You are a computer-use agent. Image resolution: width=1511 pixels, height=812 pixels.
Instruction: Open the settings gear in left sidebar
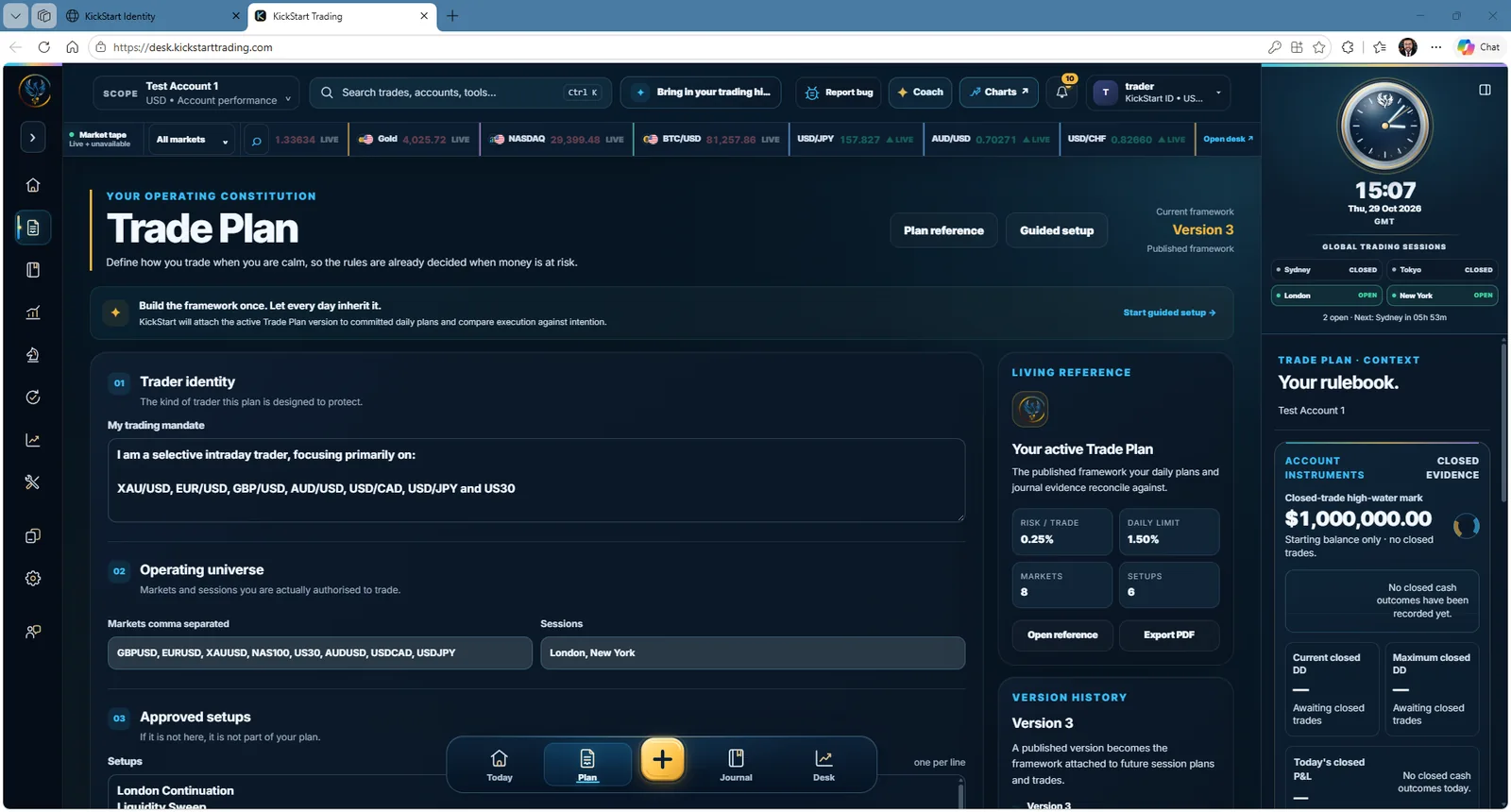(33, 579)
